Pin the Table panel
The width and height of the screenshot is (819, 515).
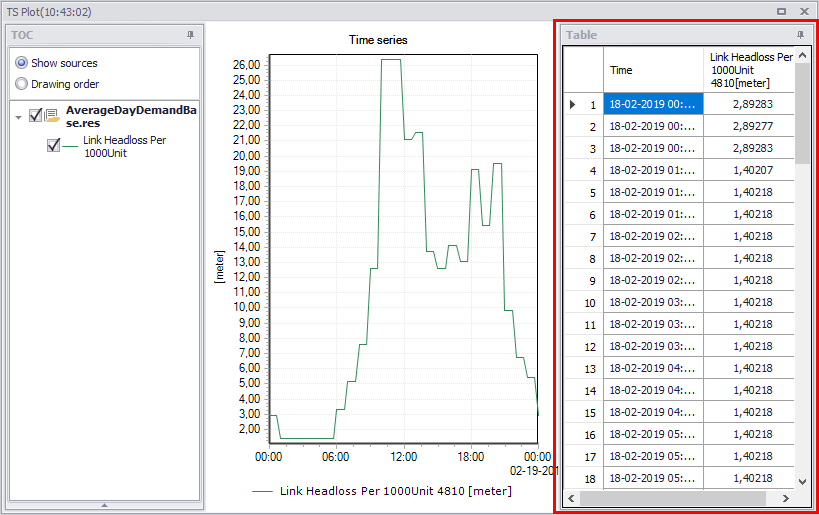(x=800, y=34)
